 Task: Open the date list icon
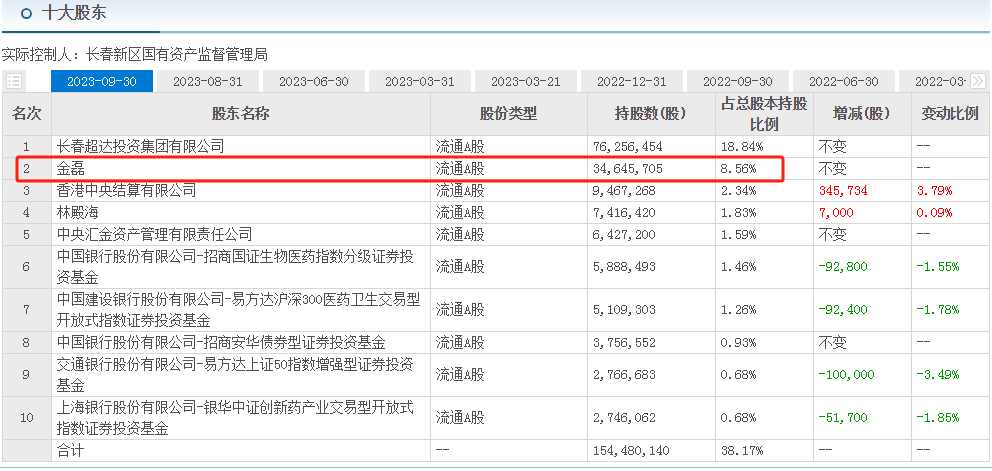tap(14, 81)
